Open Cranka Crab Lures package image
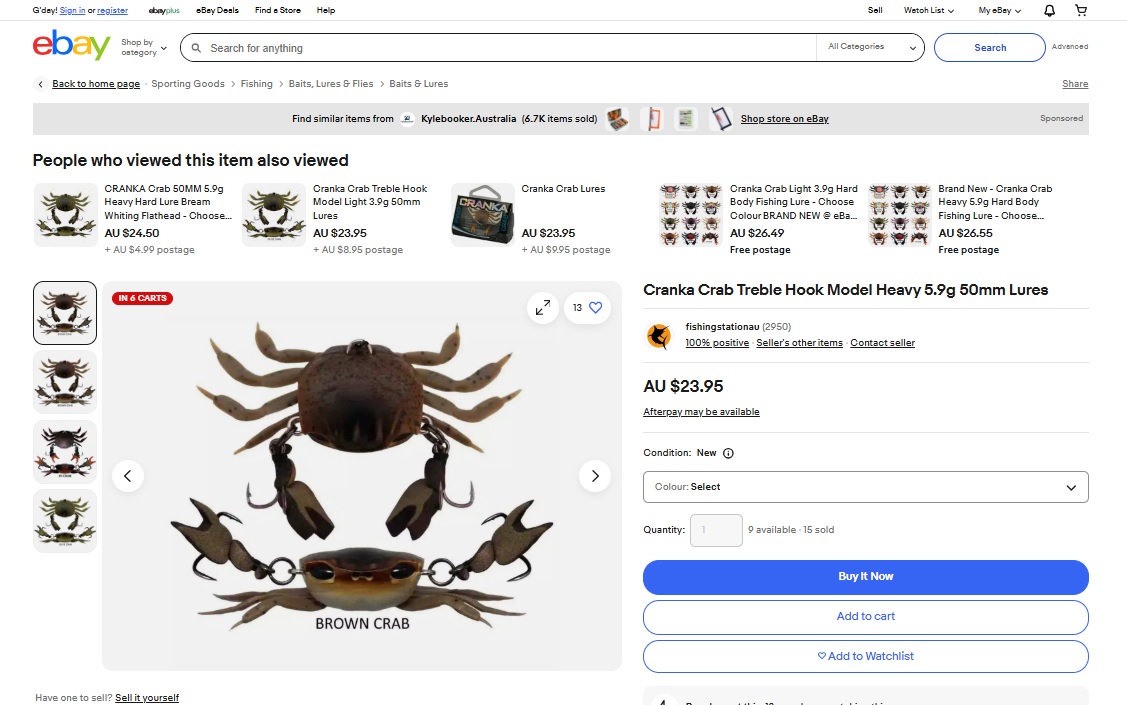Screen dimensions: 1127x705 pos(482,215)
